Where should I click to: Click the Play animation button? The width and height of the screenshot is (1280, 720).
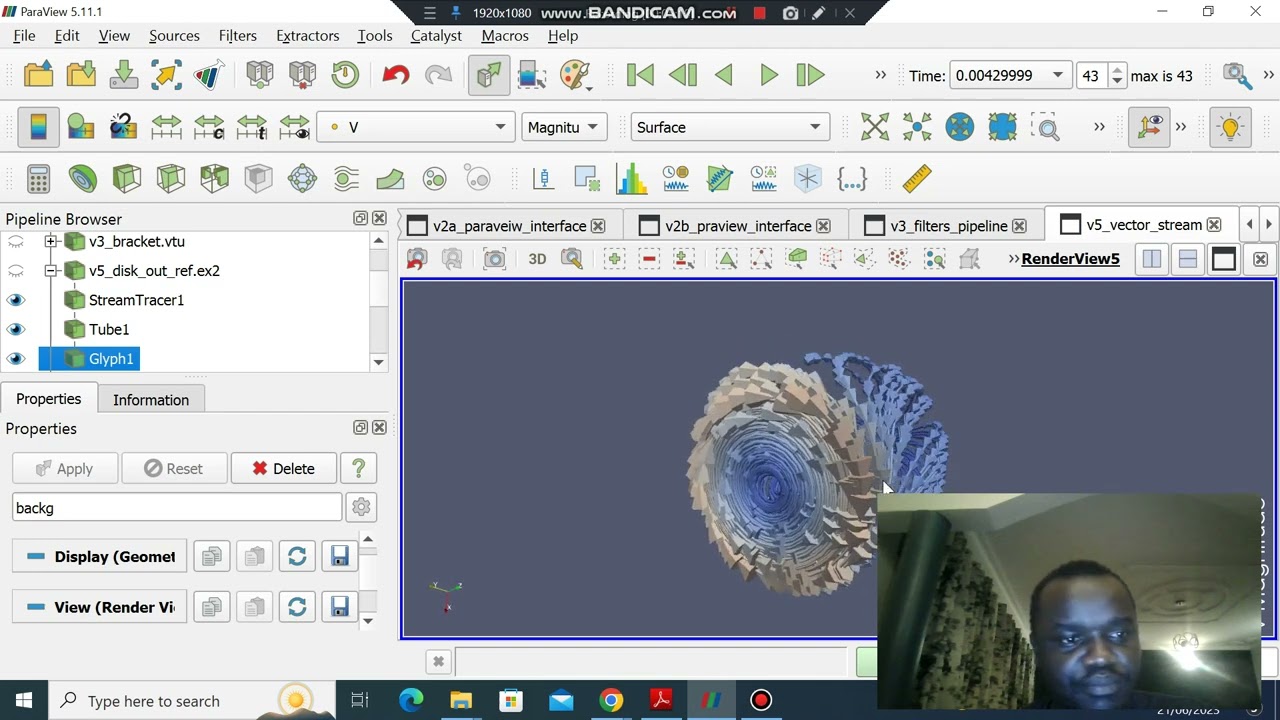(x=768, y=75)
